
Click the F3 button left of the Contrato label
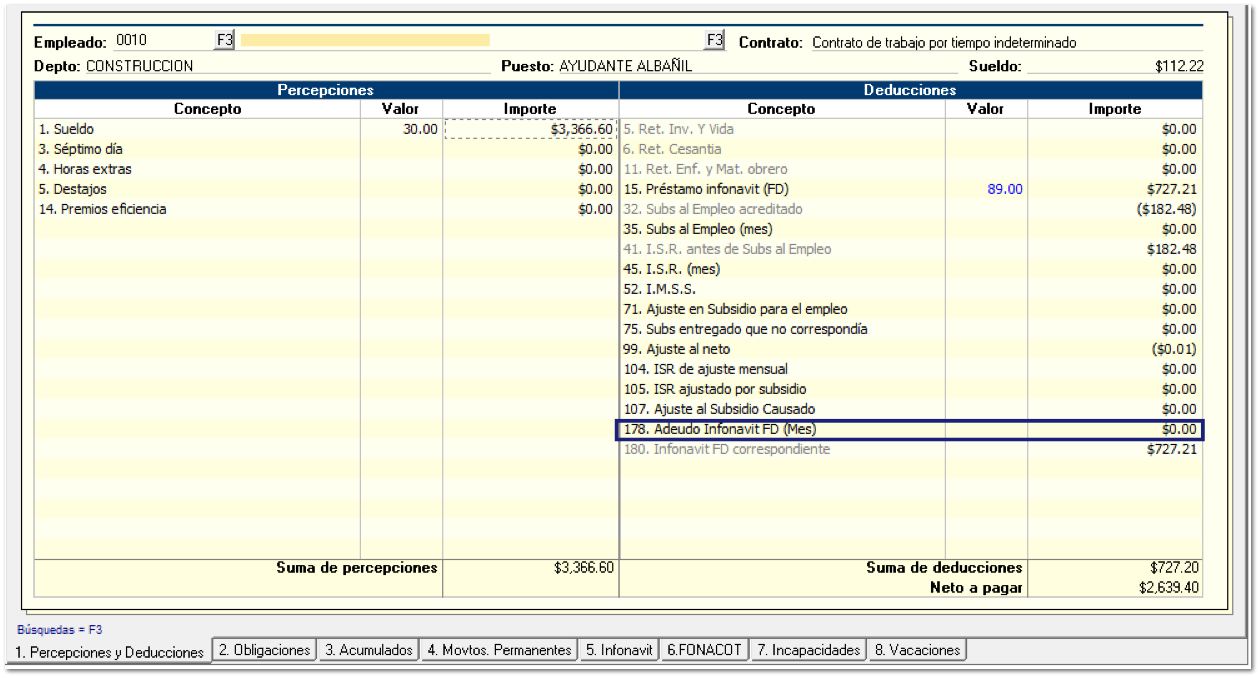[x=714, y=40]
